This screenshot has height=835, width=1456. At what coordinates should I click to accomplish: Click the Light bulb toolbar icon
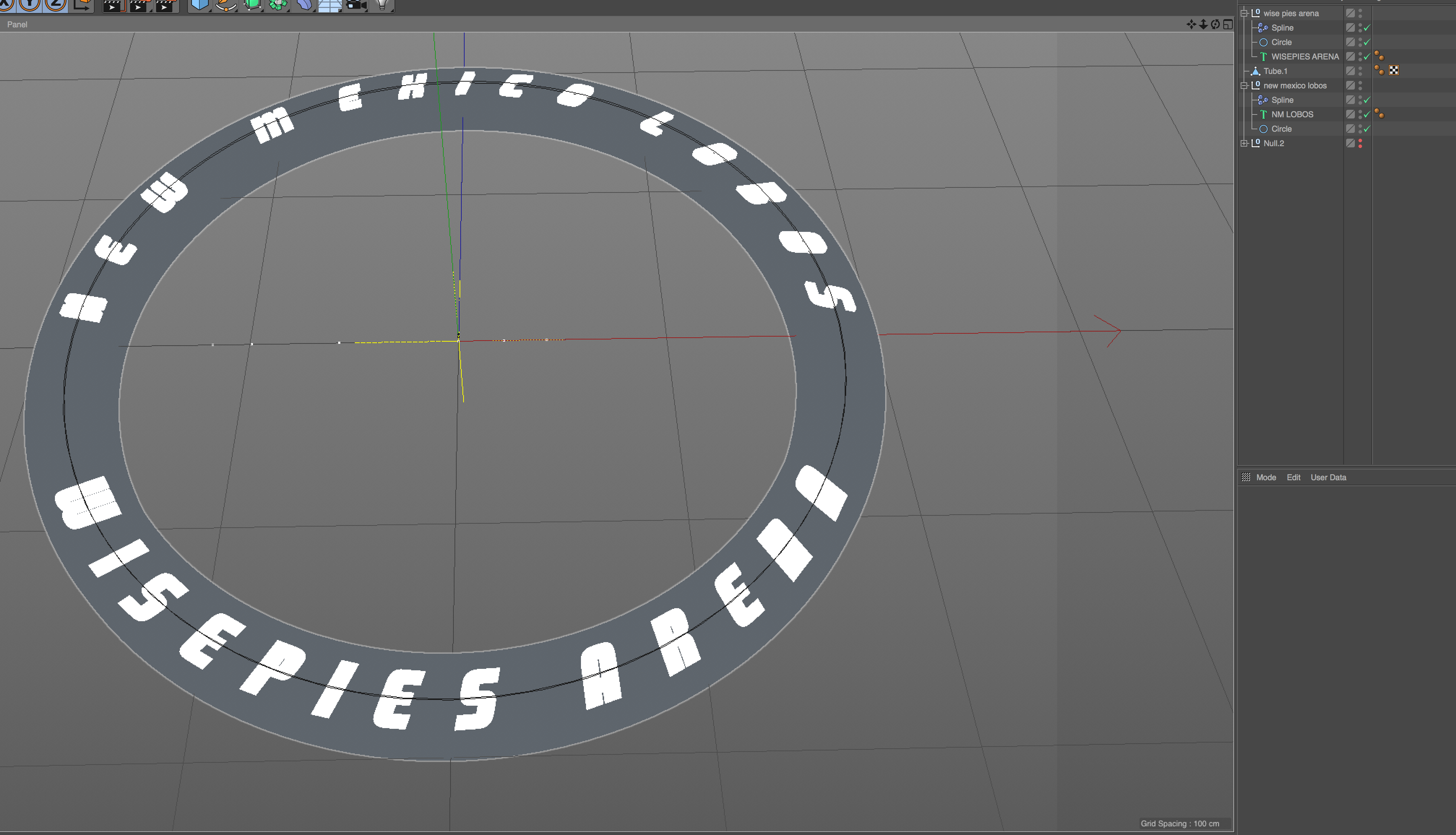[382, 5]
